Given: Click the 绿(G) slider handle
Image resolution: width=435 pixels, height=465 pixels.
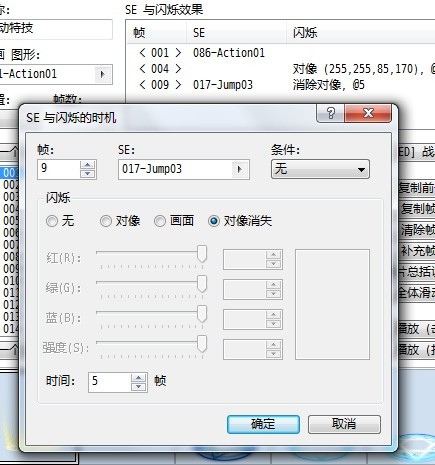Looking at the screenshot, I should pyautogui.click(x=202, y=284).
